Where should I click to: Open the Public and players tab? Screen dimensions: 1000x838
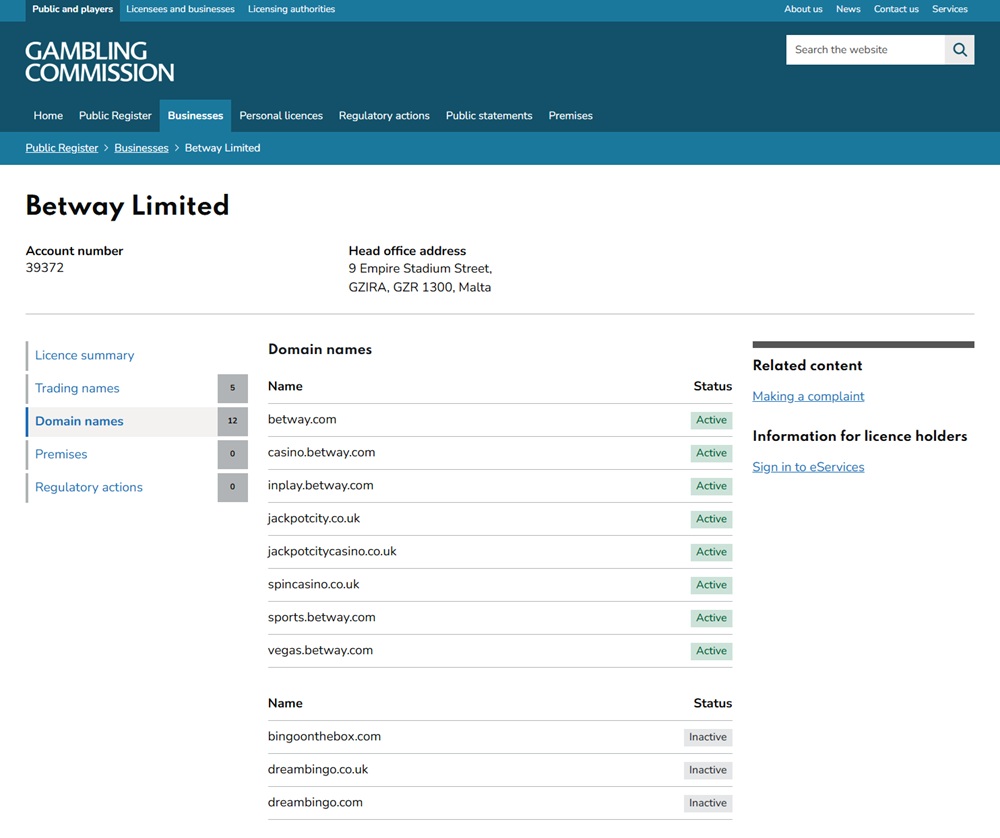point(73,10)
